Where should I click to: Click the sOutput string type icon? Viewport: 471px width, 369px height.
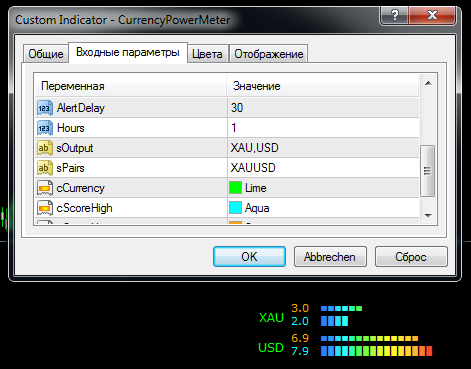(45, 148)
